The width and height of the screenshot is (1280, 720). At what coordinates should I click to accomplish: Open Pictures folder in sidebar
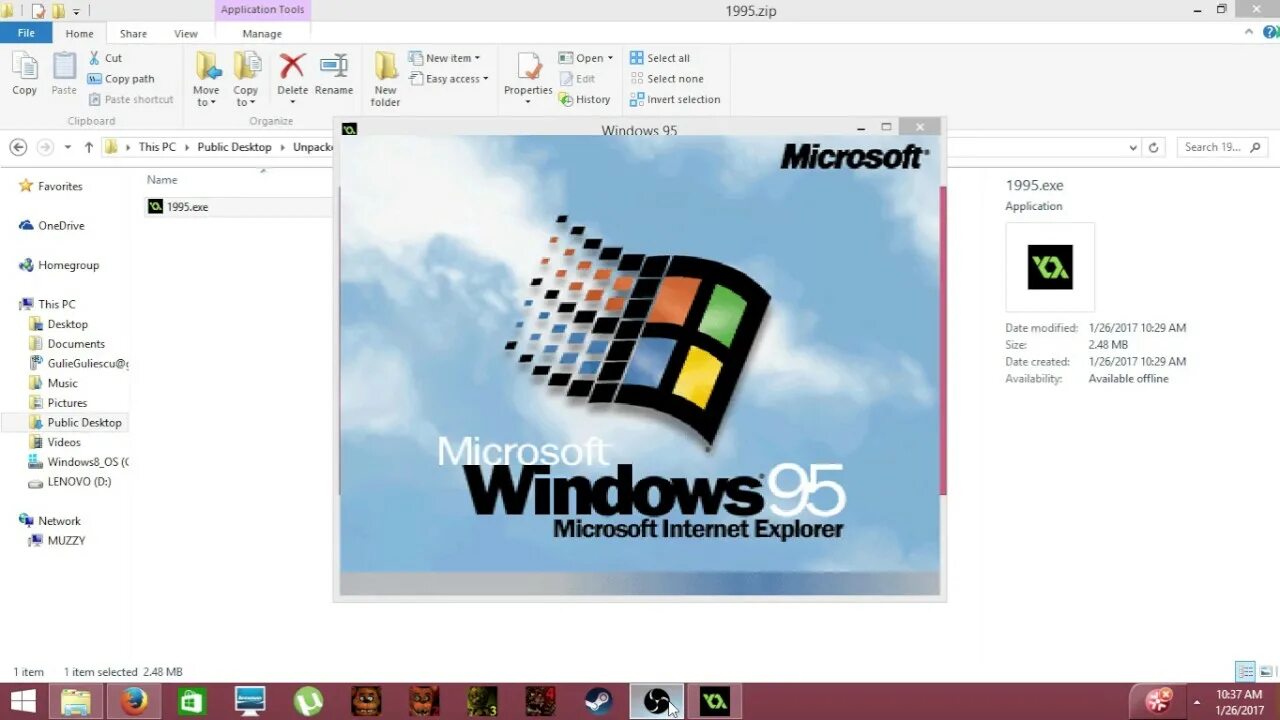(58, 403)
